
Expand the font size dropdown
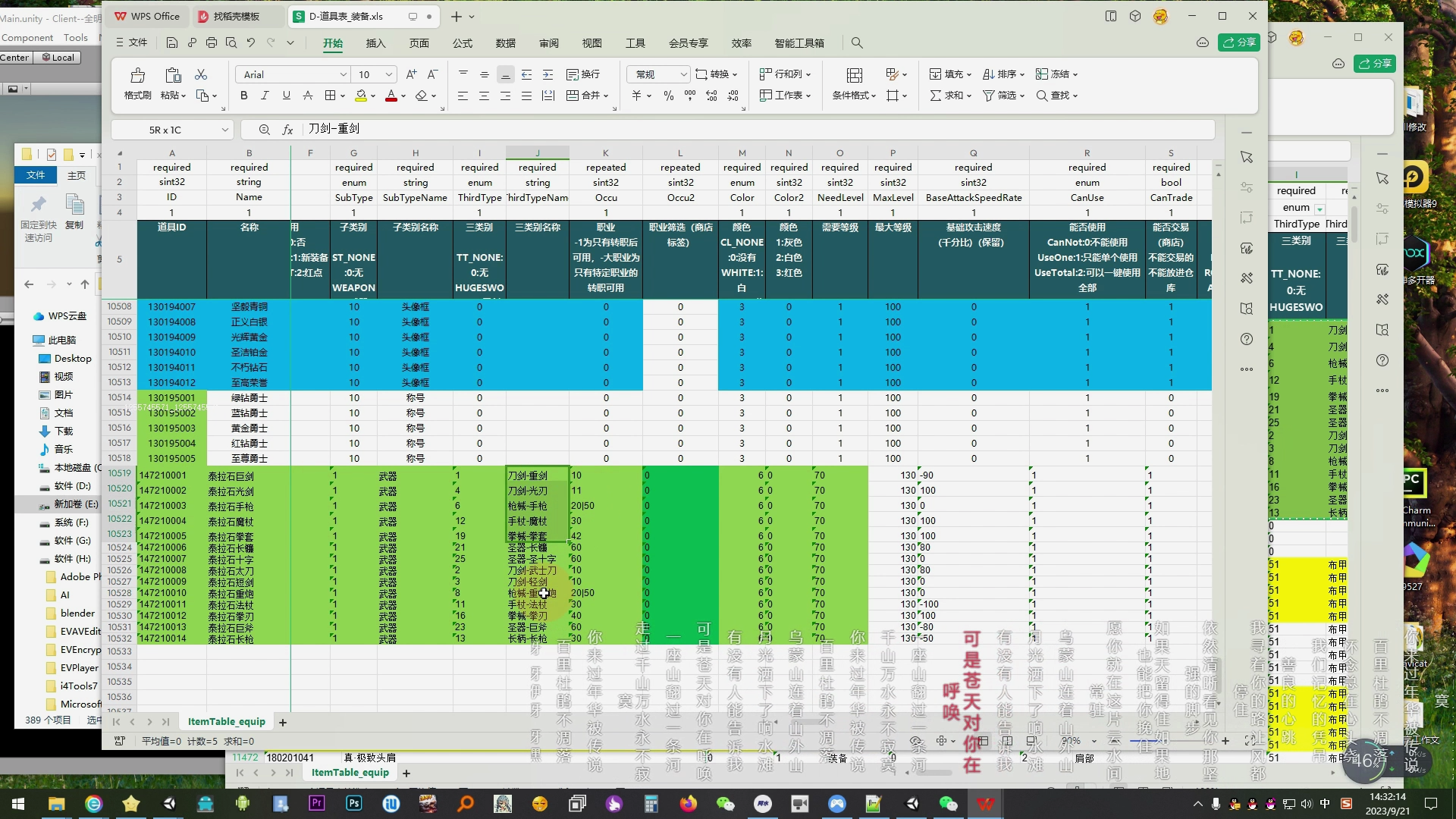(388, 74)
